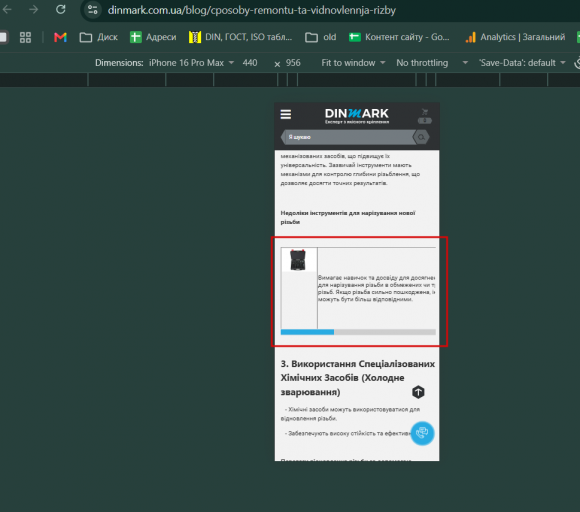Open the blue chat support bubble
The width and height of the screenshot is (580, 512).
coord(422,433)
